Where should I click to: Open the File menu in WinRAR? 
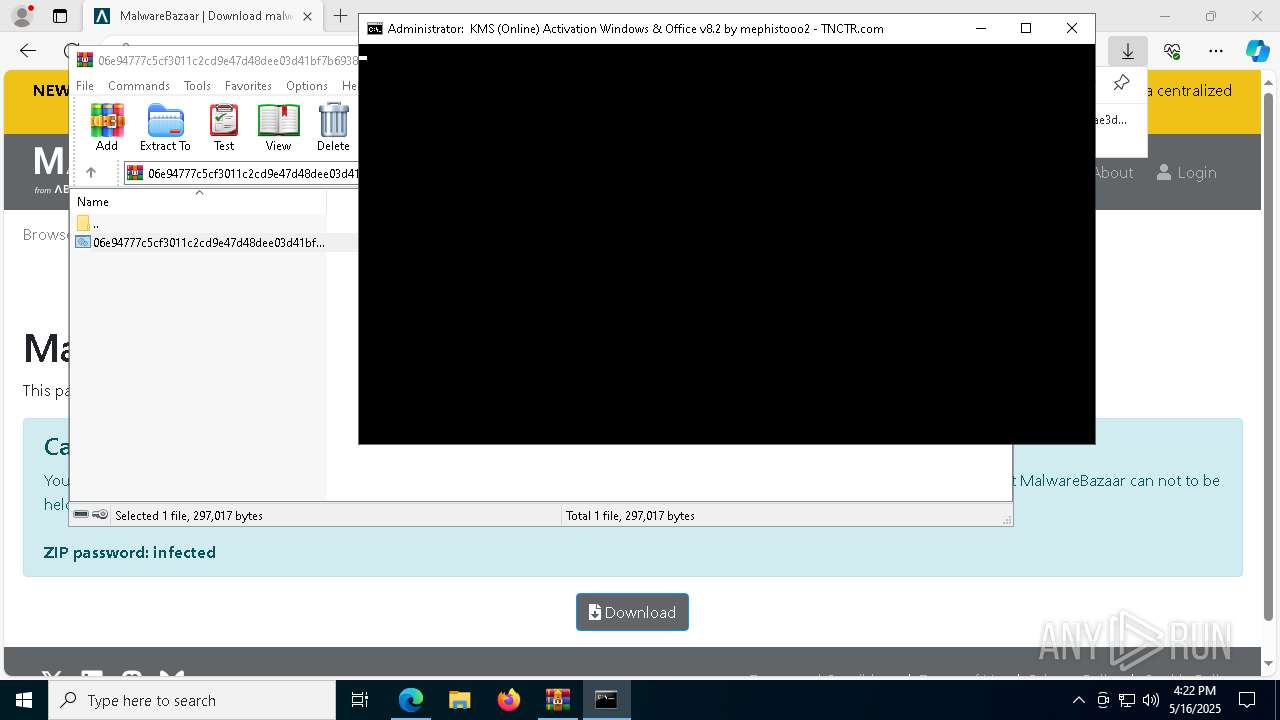(x=85, y=86)
